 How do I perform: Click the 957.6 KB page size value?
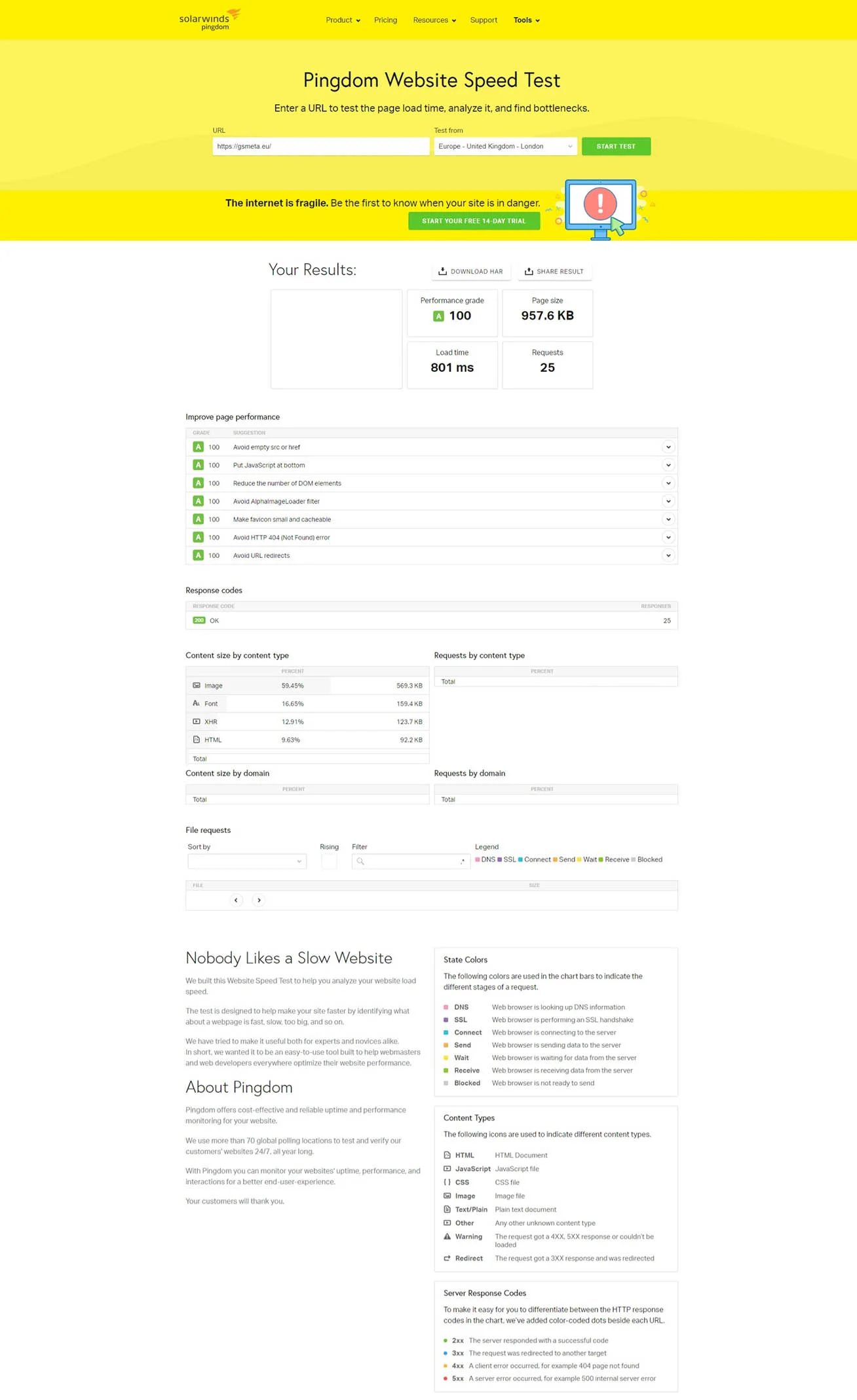coord(548,316)
